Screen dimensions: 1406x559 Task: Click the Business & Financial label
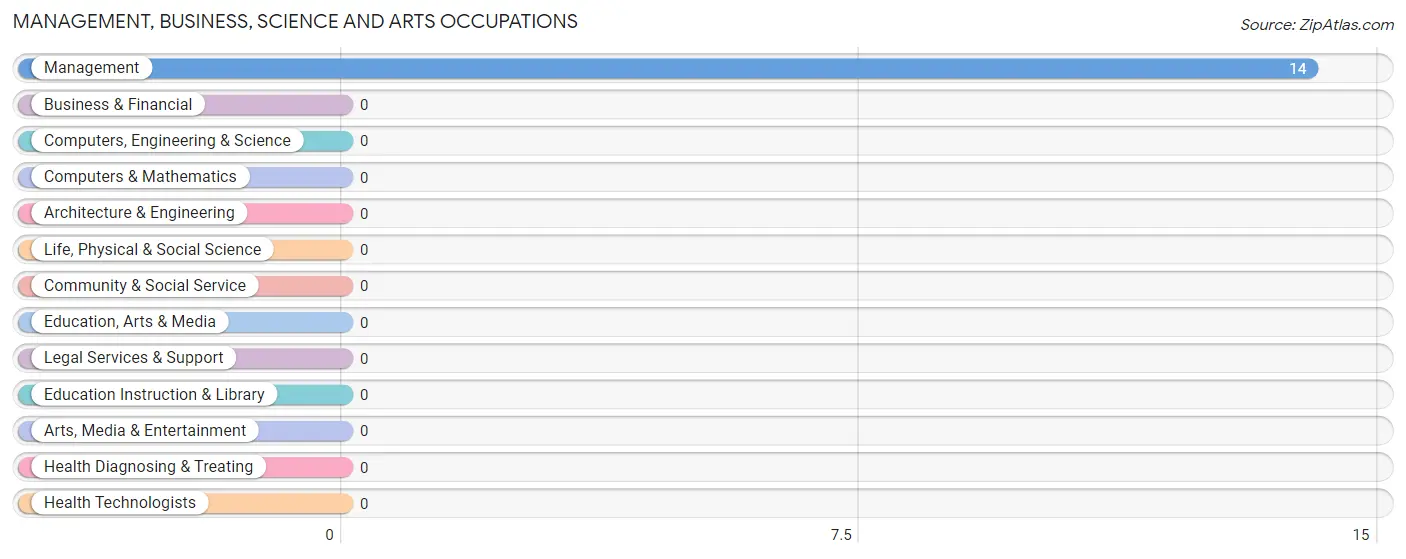click(x=118, y=104)
